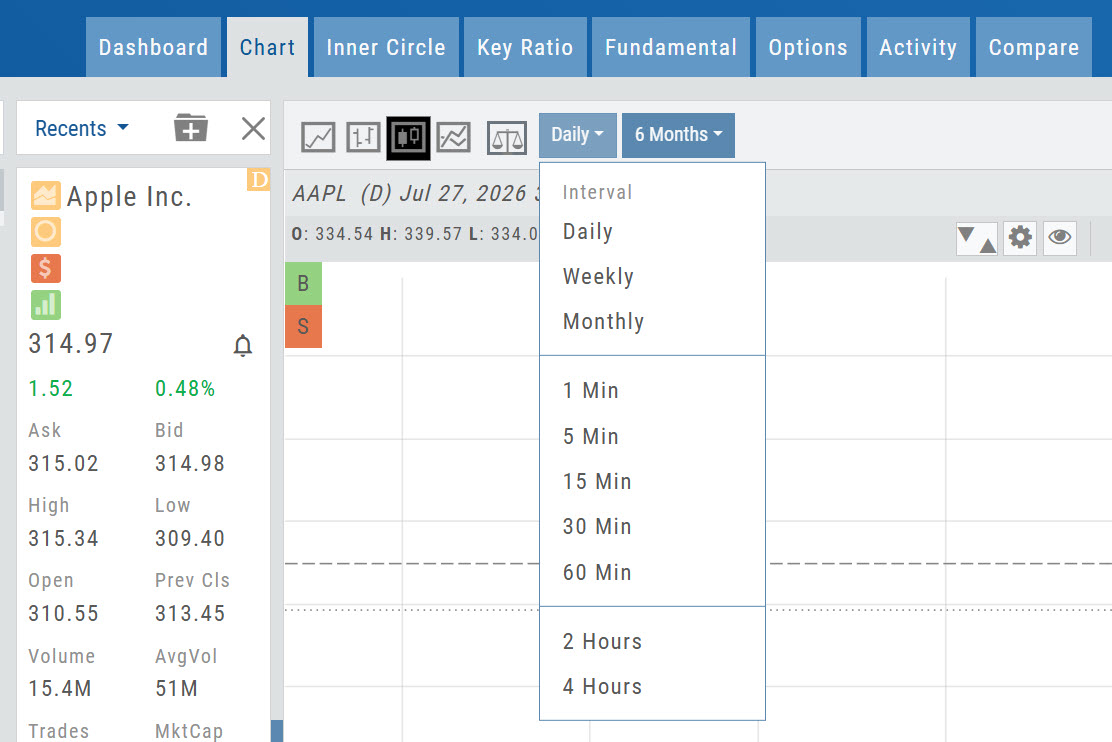Switch to the Dashboard tab
Image resolution: width=1112 pixels, height=742 pixels.
[x=153, y=48]
